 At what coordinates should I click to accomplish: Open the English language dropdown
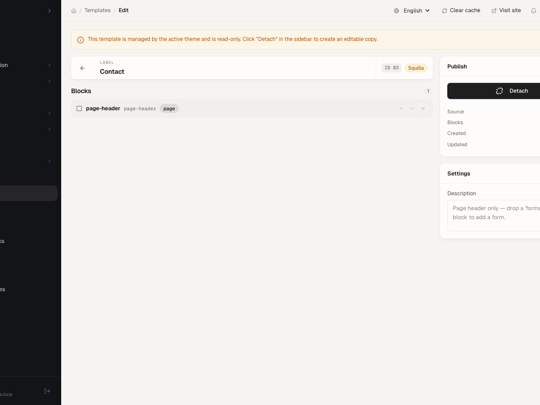tap(412, 11)
